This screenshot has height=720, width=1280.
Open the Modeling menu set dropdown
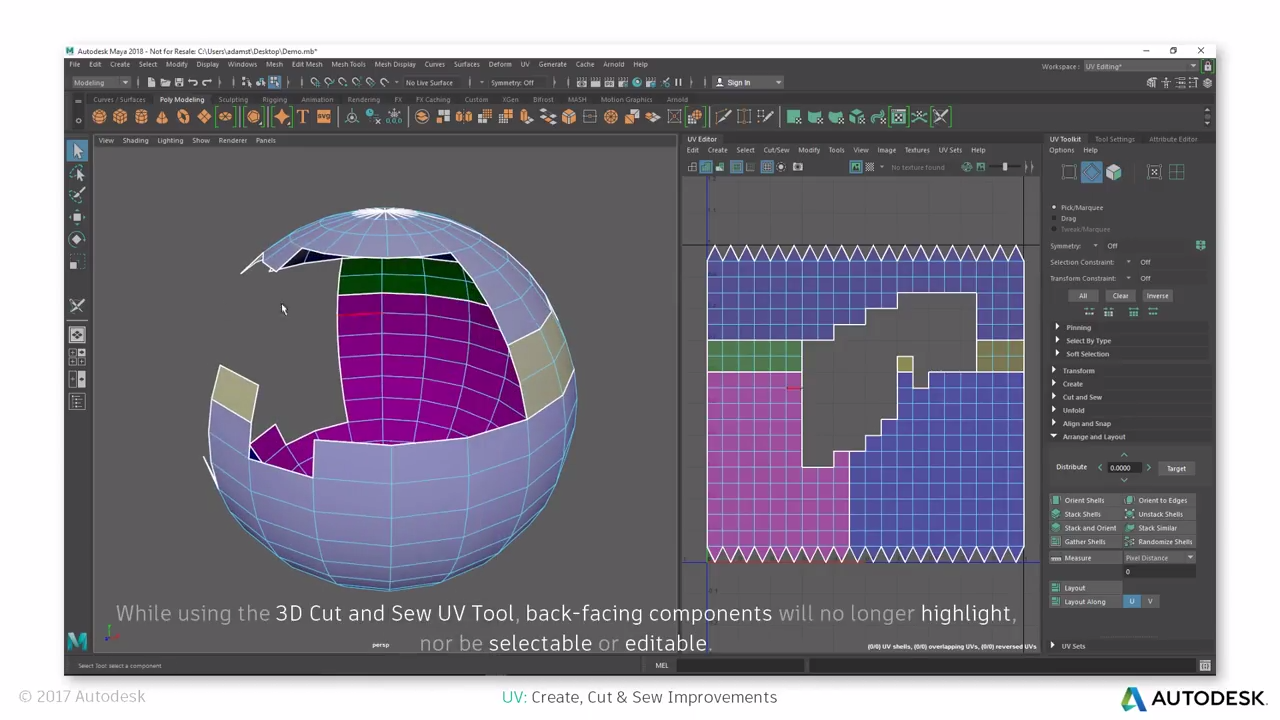[x=101, y=83]
